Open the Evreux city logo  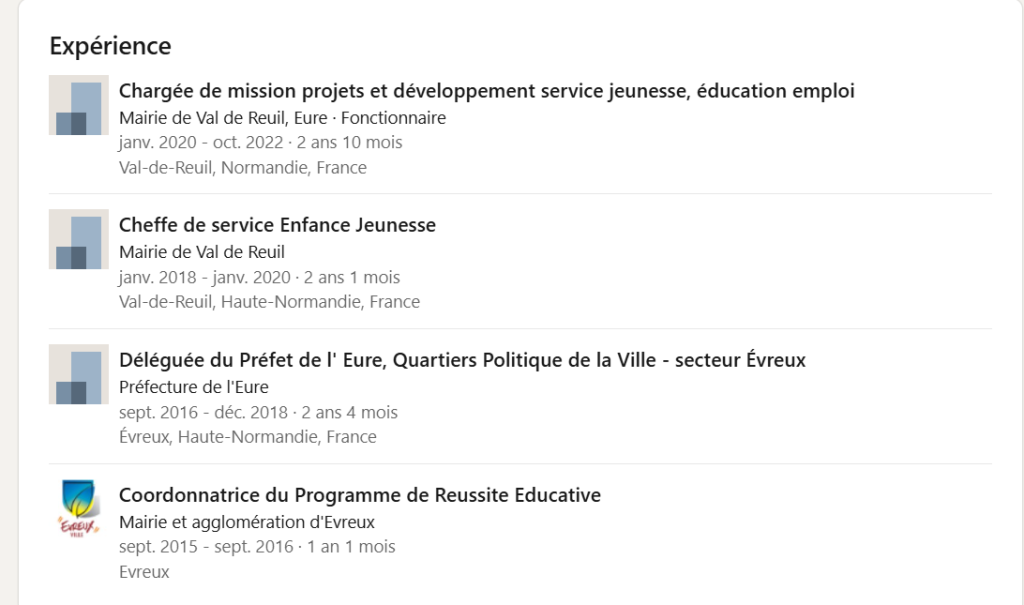point(78,509)
